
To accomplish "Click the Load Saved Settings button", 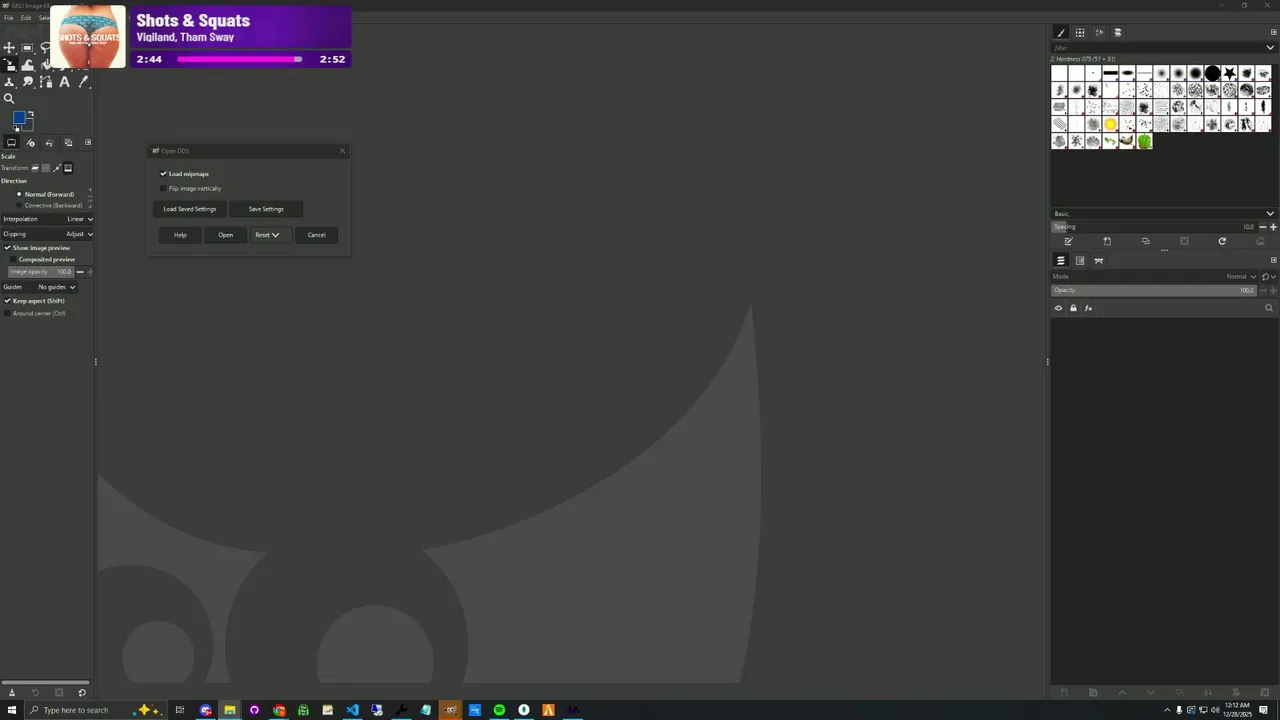I will pos(190,209).
